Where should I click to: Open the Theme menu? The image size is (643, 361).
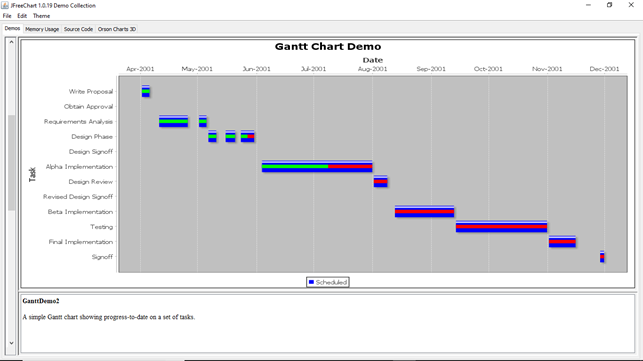coord(41,16)
